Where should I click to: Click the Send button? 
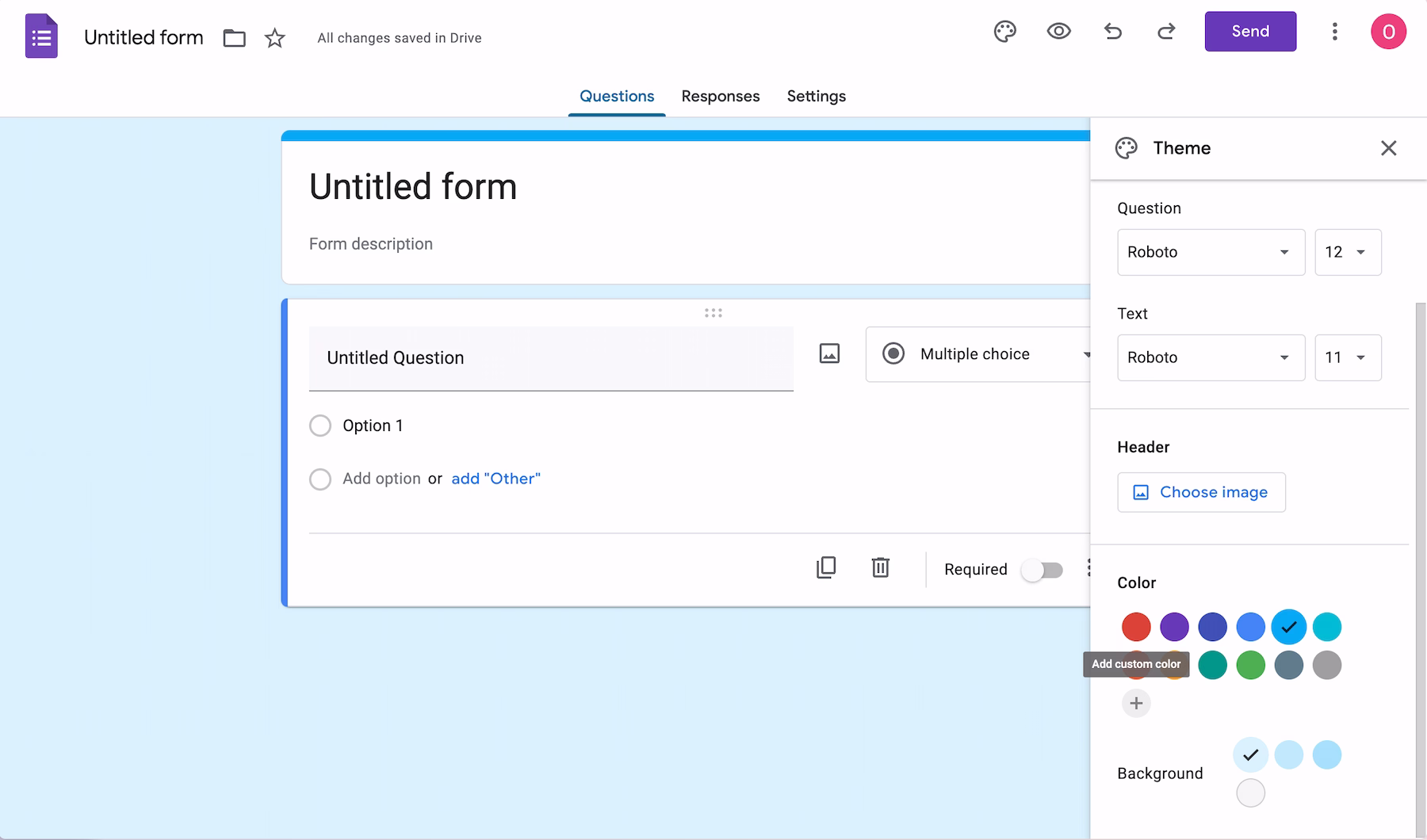click(1249, 31)
